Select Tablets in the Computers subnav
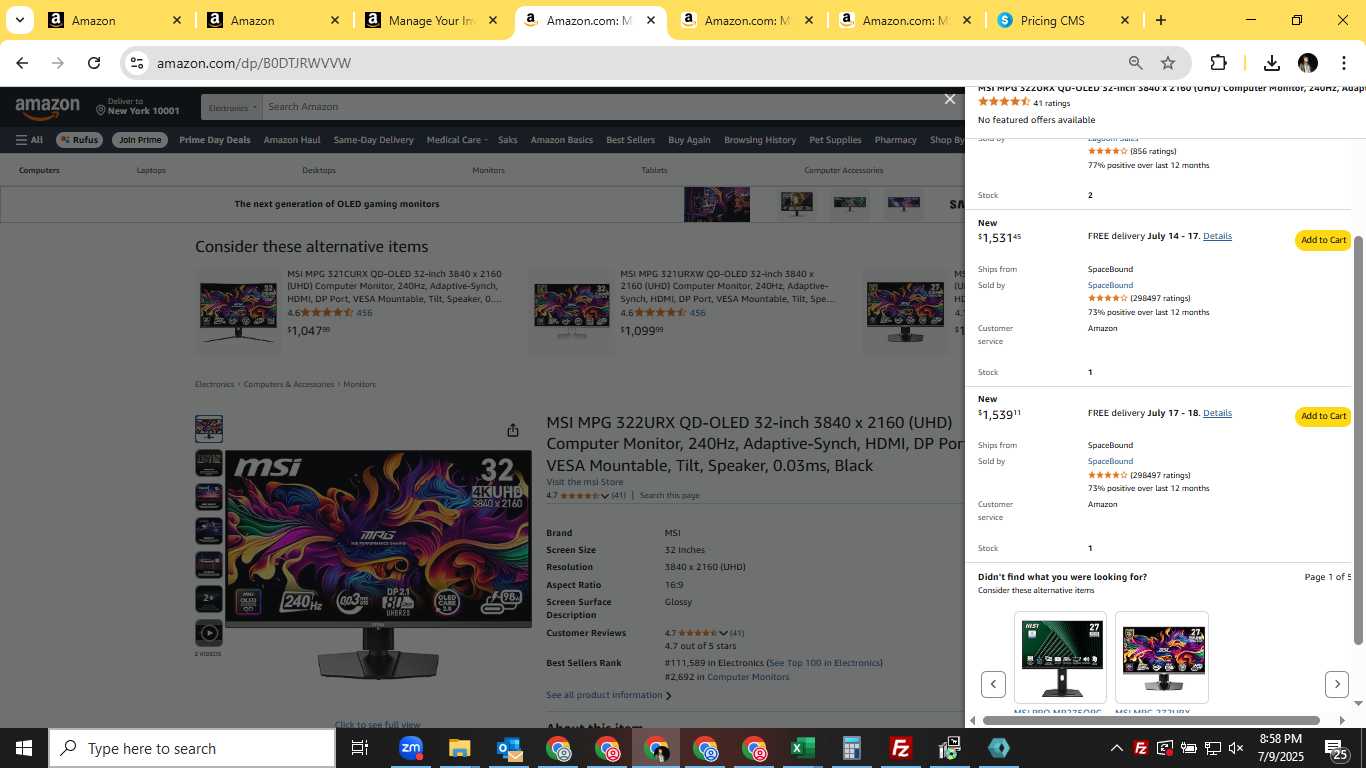Screen dimensions: 1366x768 tap(654, 170)
